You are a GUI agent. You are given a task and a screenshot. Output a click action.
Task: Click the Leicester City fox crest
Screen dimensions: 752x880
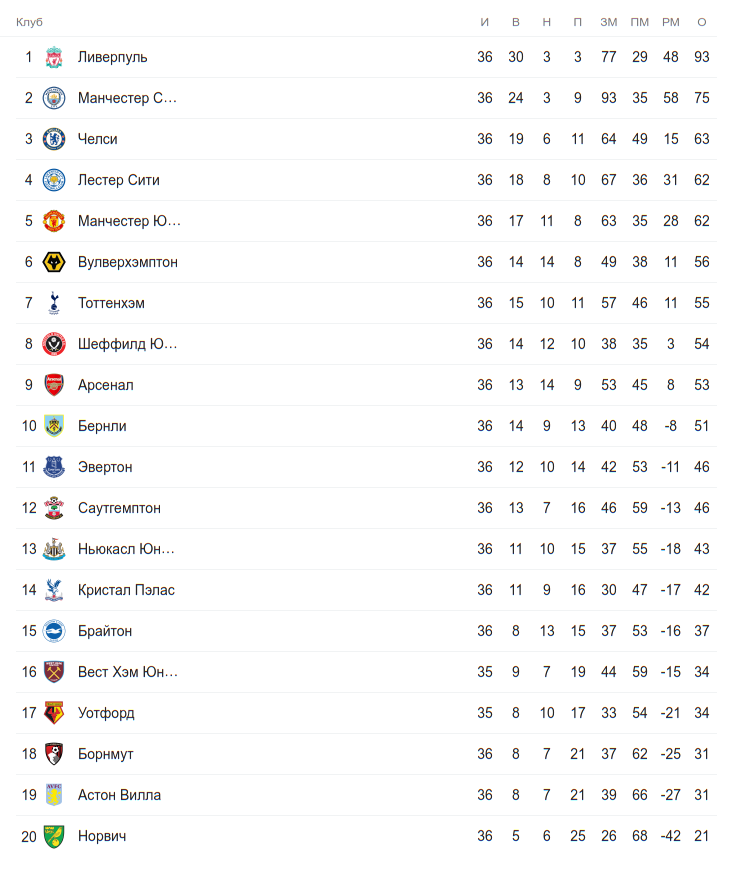pyautogui.click(x=54, y=180)
